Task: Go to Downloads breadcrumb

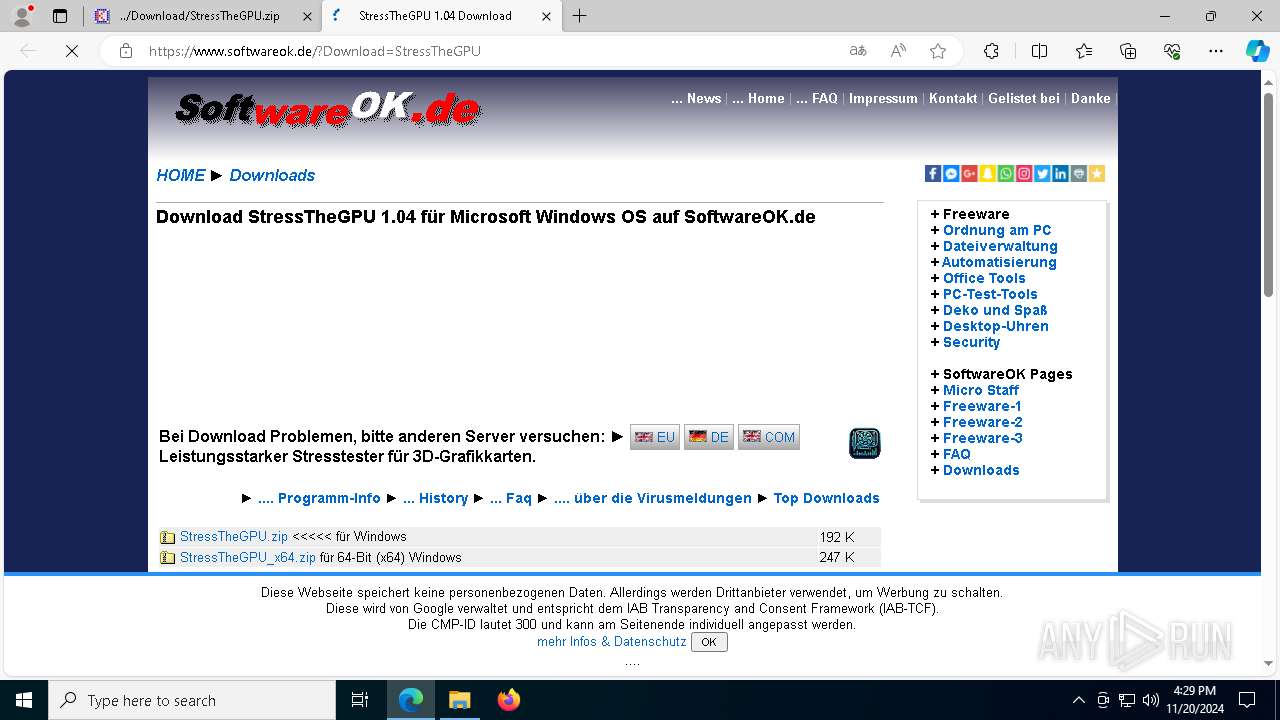Action: (272, 175)
